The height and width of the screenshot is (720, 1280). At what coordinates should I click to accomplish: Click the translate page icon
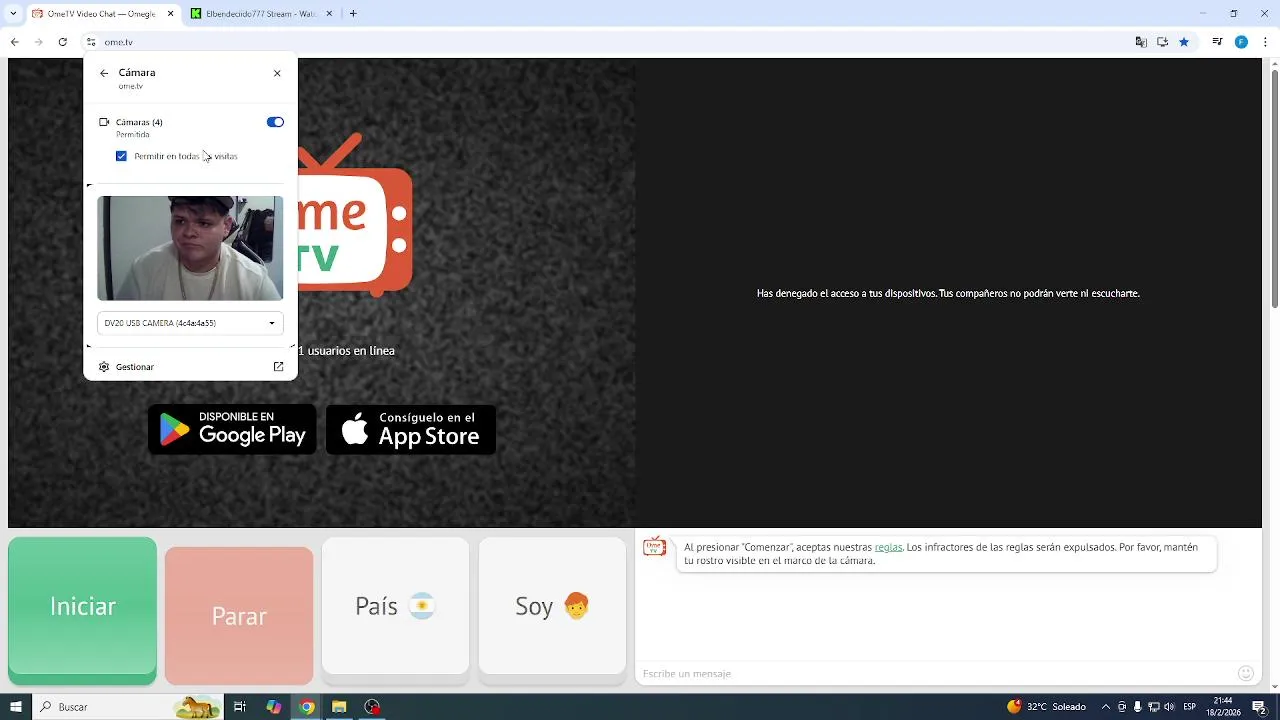(1141, 42)
